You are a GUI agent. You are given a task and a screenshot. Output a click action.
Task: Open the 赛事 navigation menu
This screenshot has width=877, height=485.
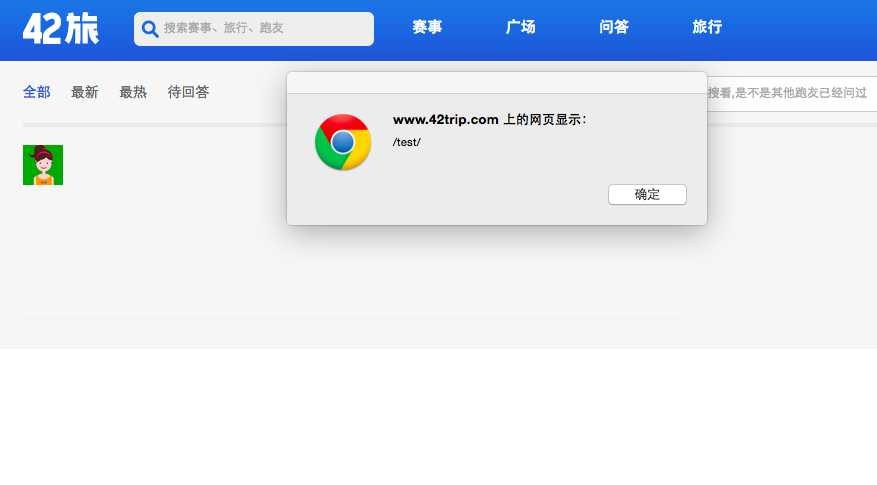click(x=427, y=27)
